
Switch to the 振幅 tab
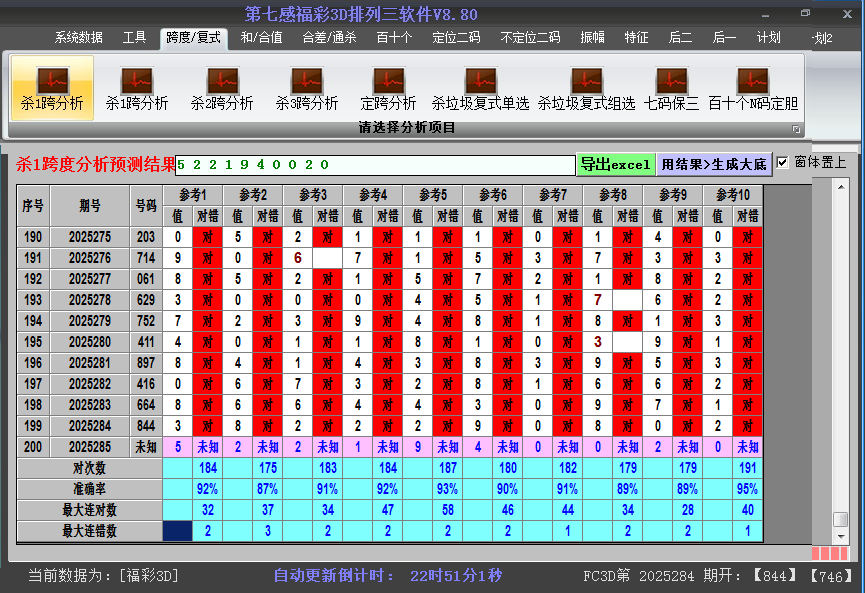point(593,38)
